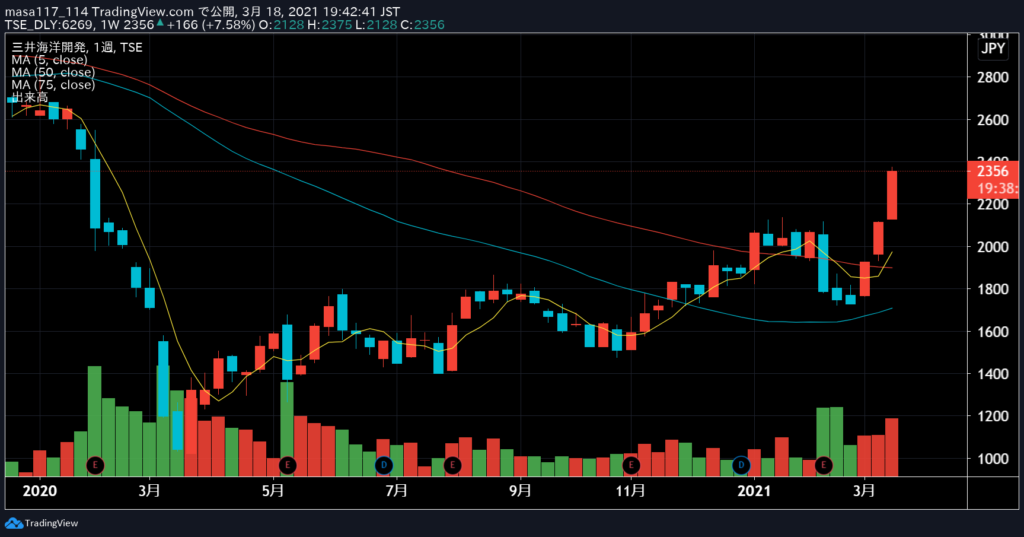Click the 9月 time axis label
The width and height of the screenshot is (1024, 537).
(x=520, y=491)
